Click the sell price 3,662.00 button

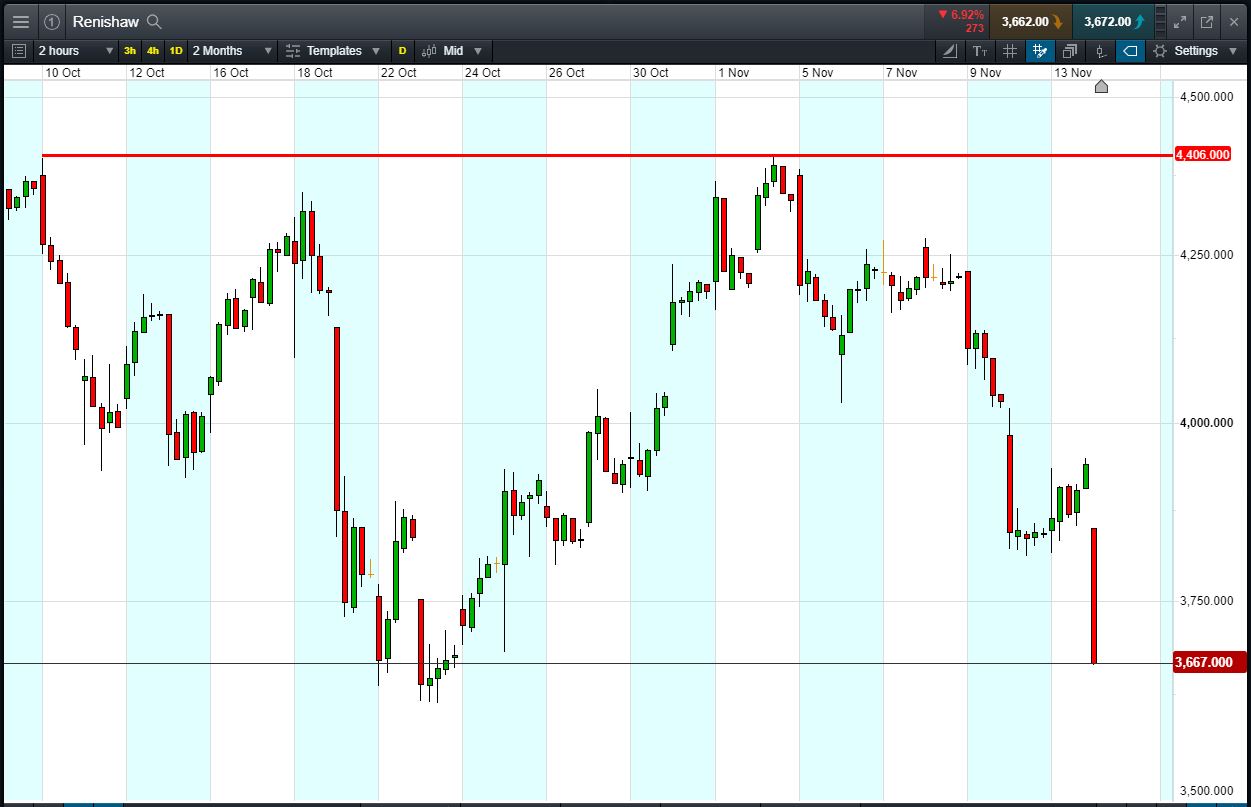[x=1031, y=21]
